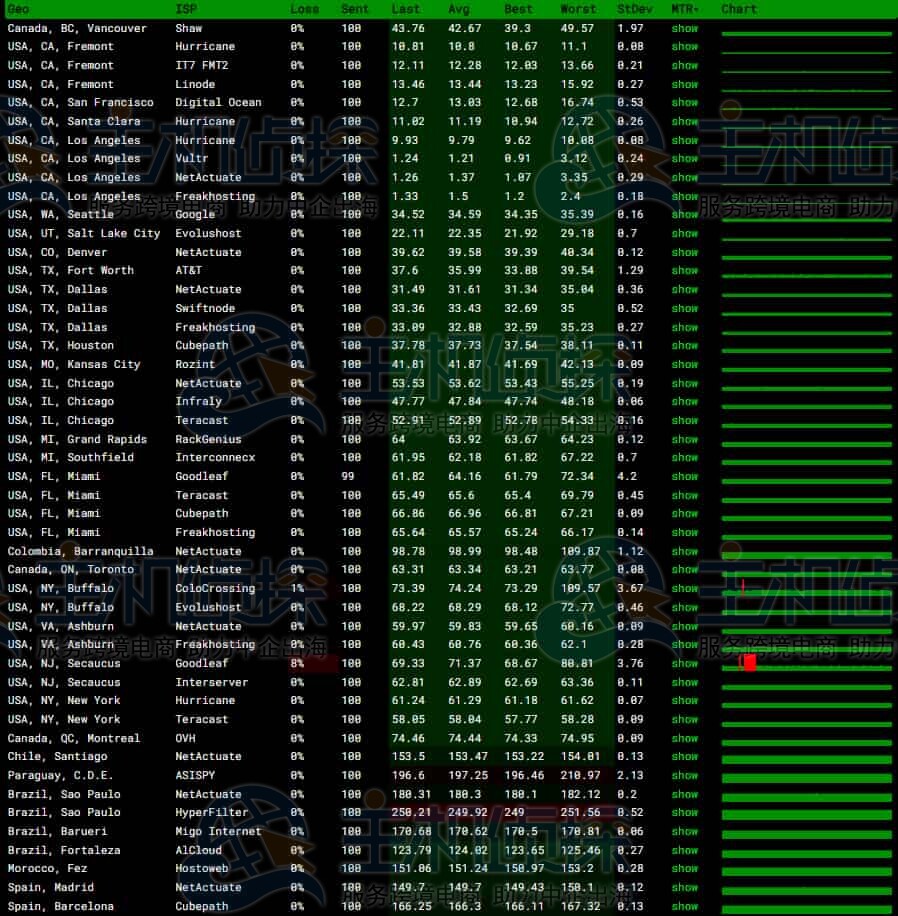
Task: Select 'USA, MI, Southfield' geo cell
Action: coord(71,457)
